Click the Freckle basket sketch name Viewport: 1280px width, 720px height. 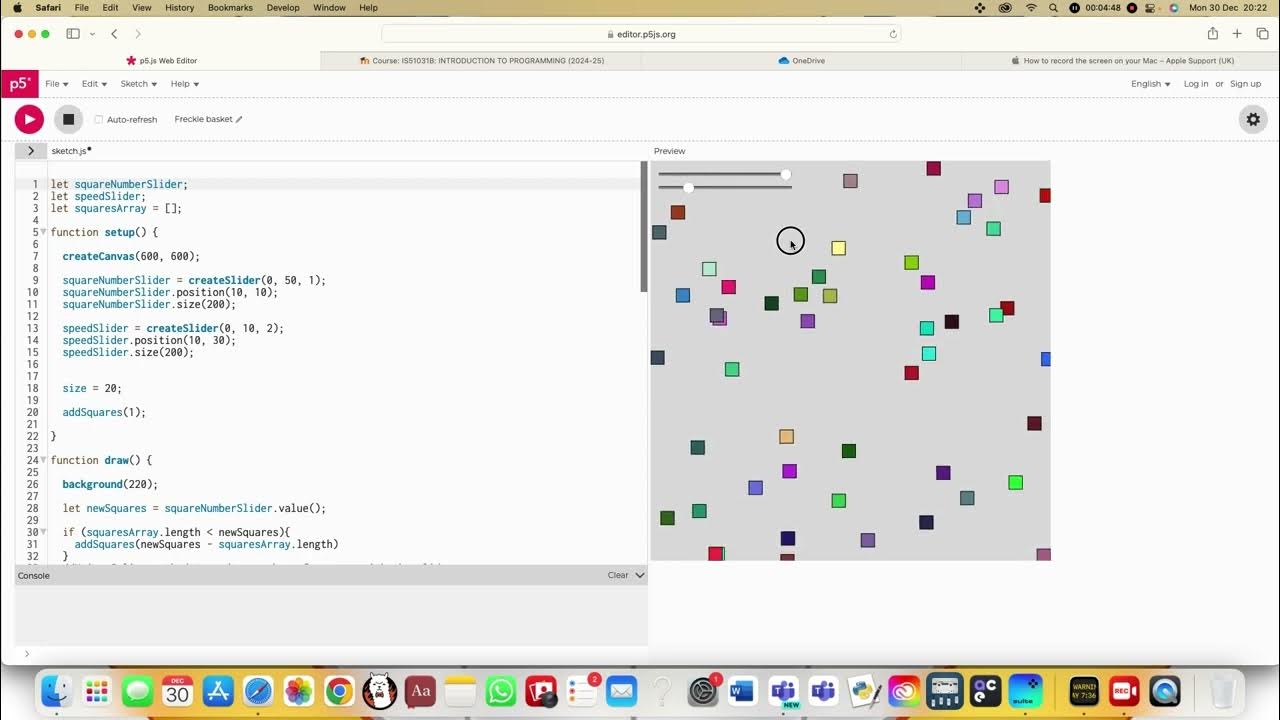click(203, 119)
